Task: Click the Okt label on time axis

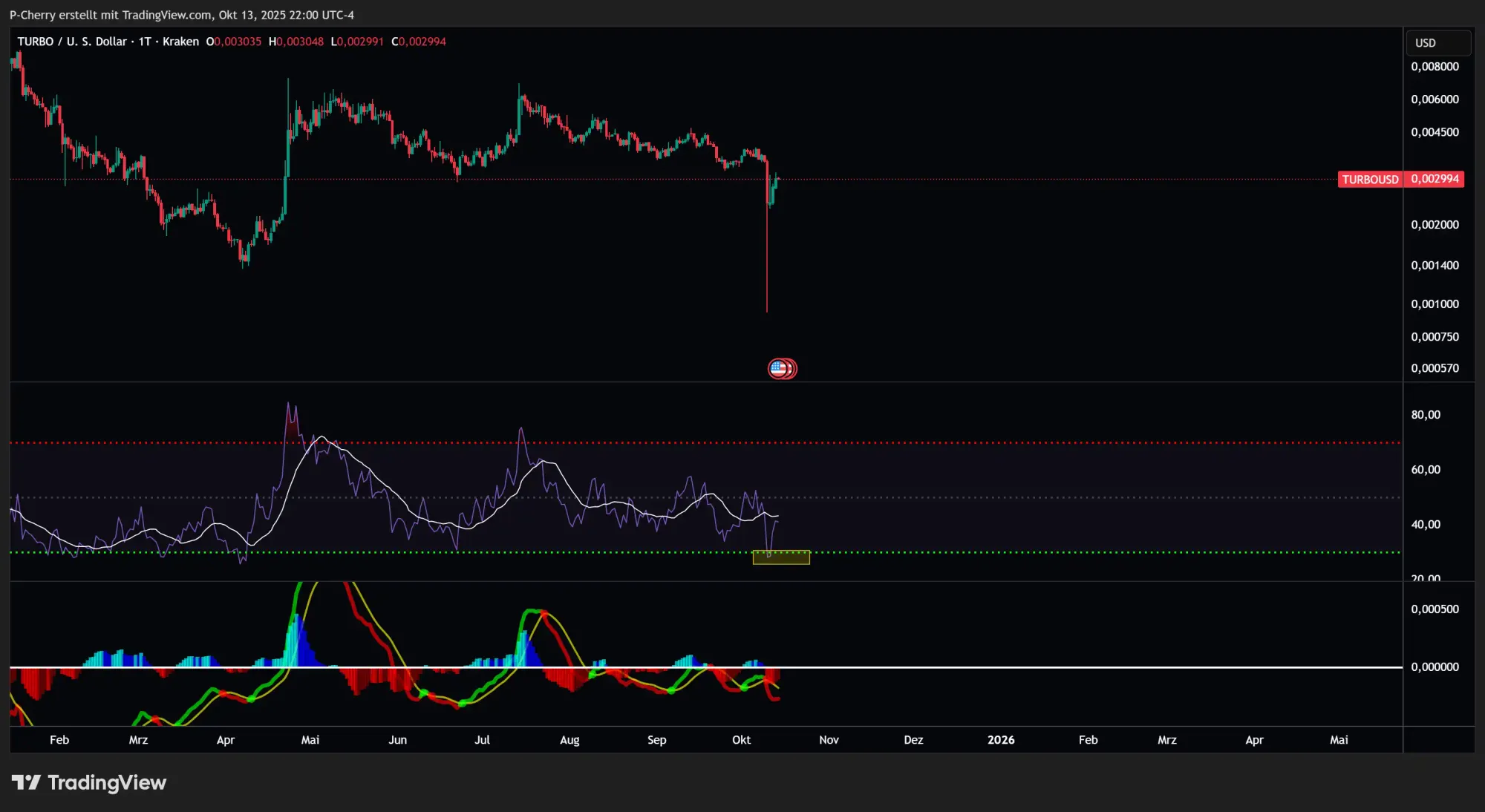Action: 741,740
